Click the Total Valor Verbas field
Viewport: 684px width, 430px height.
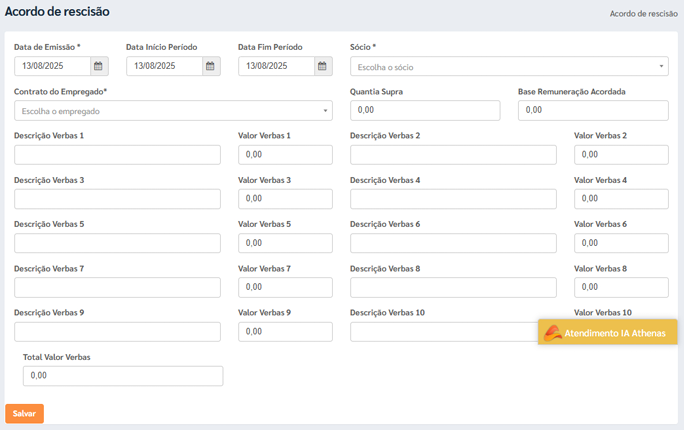pos(123,376)
